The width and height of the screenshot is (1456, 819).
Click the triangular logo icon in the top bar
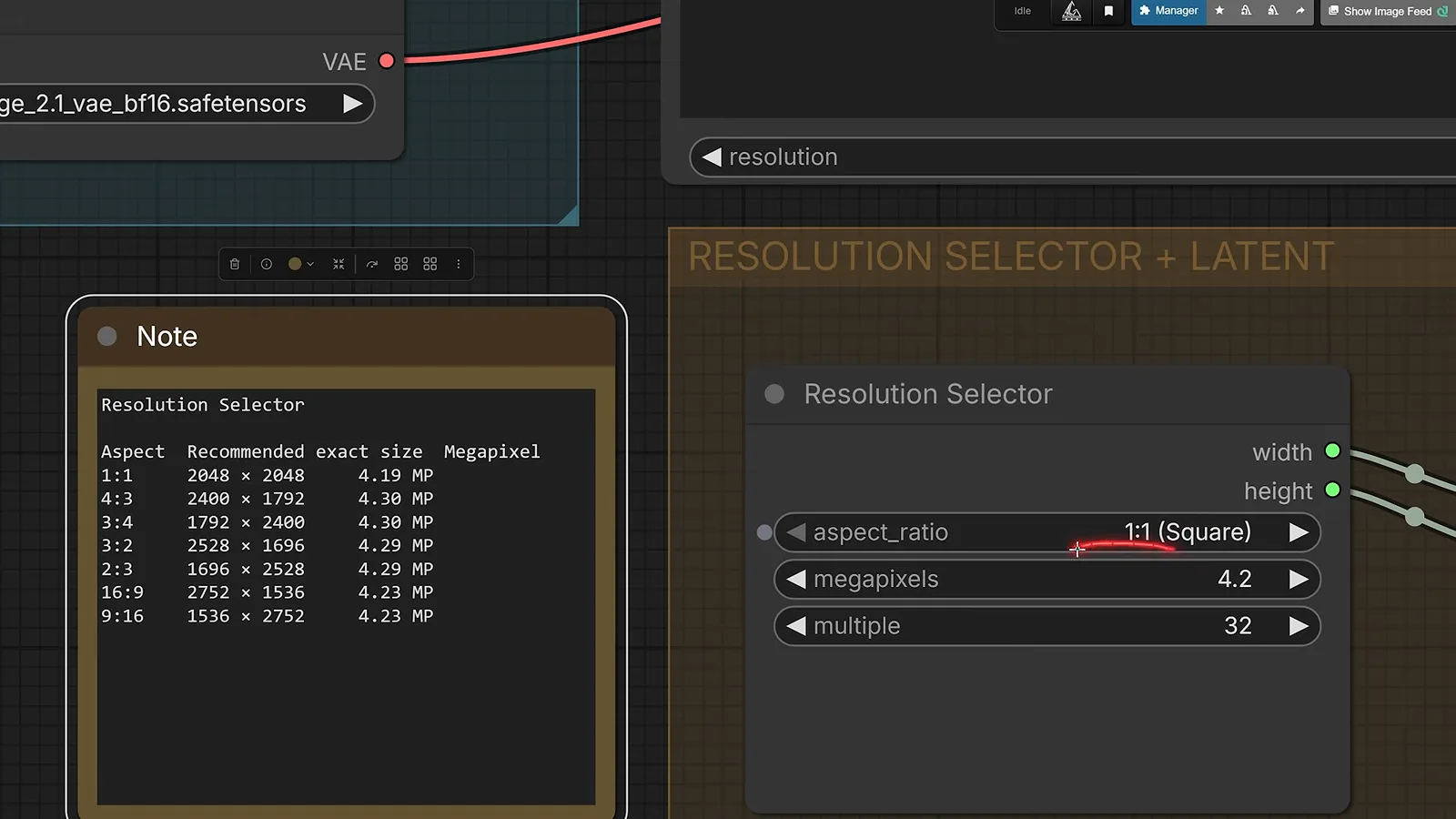[x=1072, y=11]
